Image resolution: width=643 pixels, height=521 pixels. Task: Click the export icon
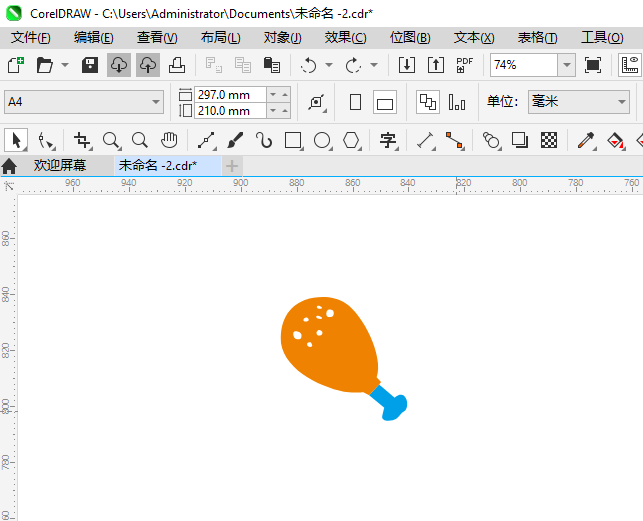click(x=436, y=65)
